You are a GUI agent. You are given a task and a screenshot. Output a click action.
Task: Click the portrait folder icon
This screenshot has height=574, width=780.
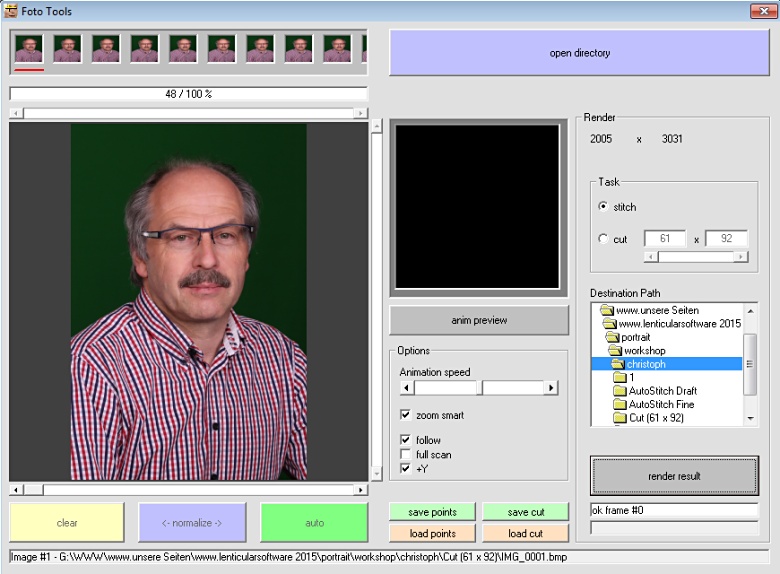[612, 337]
